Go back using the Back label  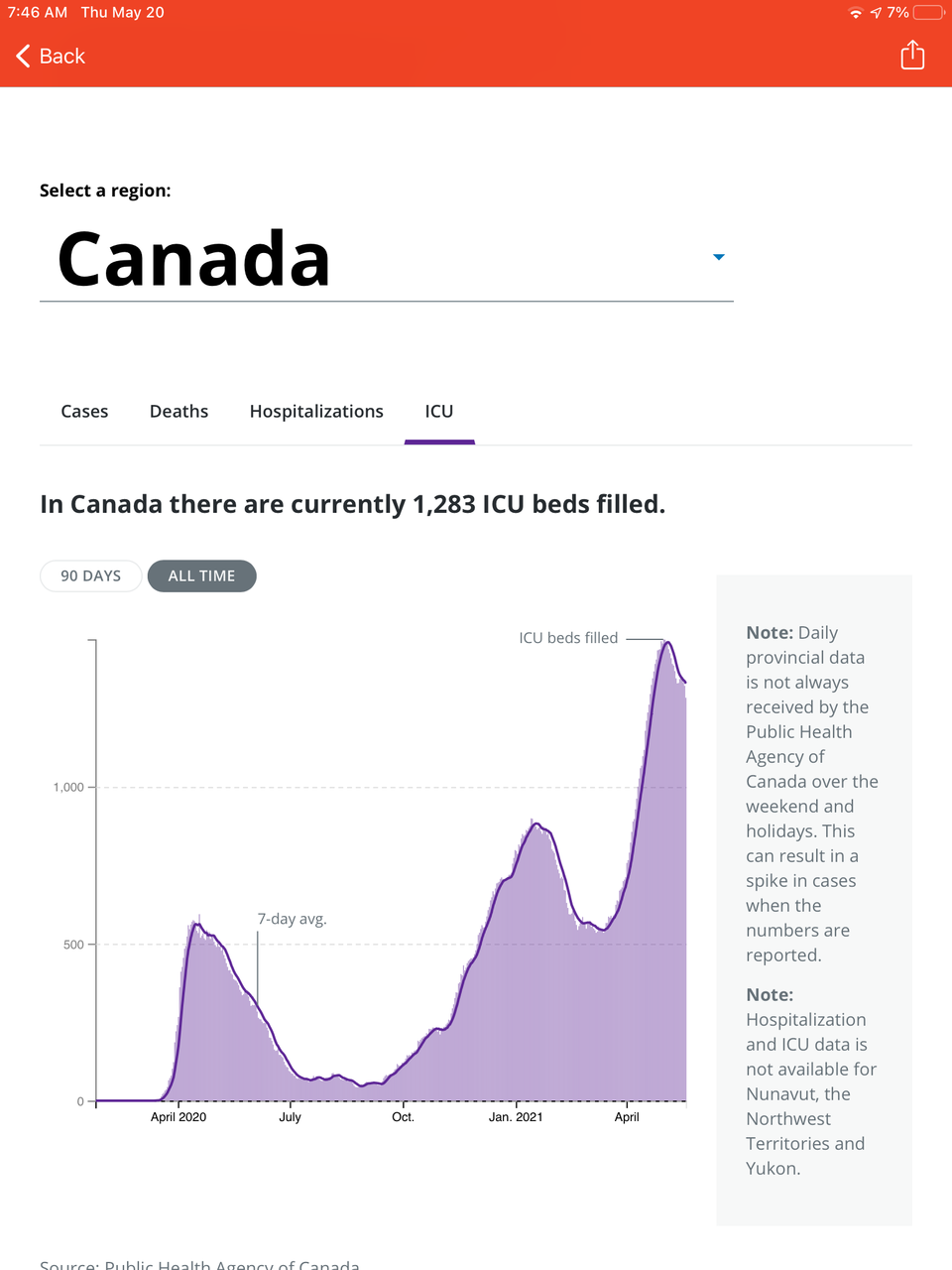[x=62, y=57]
